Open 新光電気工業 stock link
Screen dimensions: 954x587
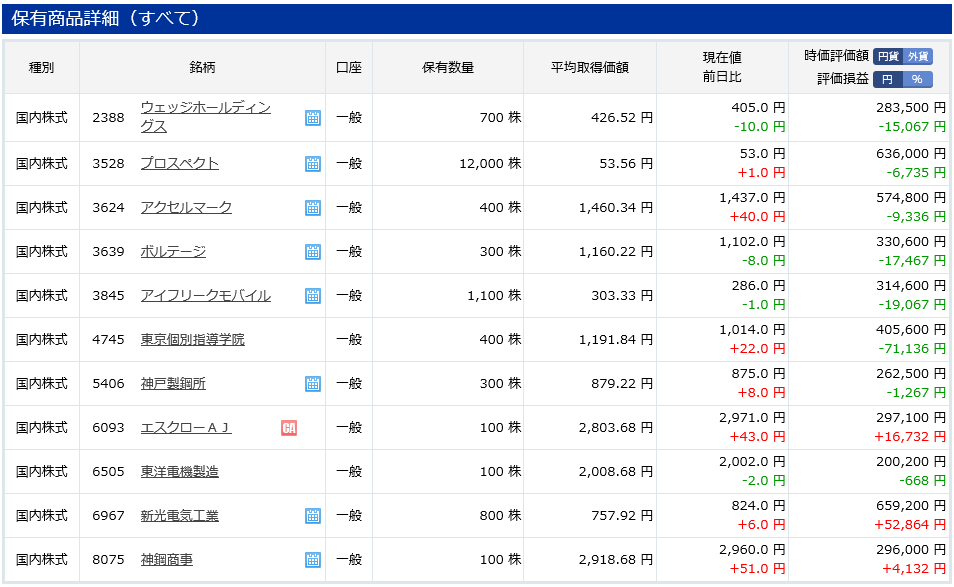[x=179, y=516]
